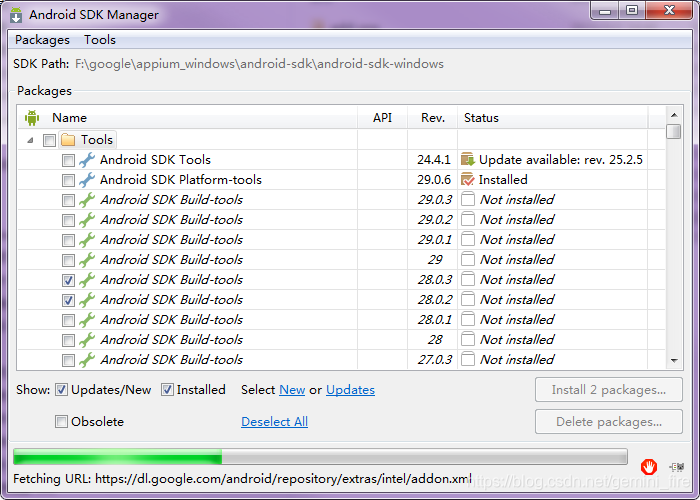700x500 pixels.
Task: Click Not installed status icon for rev 28.0.1
Action: 468,319
